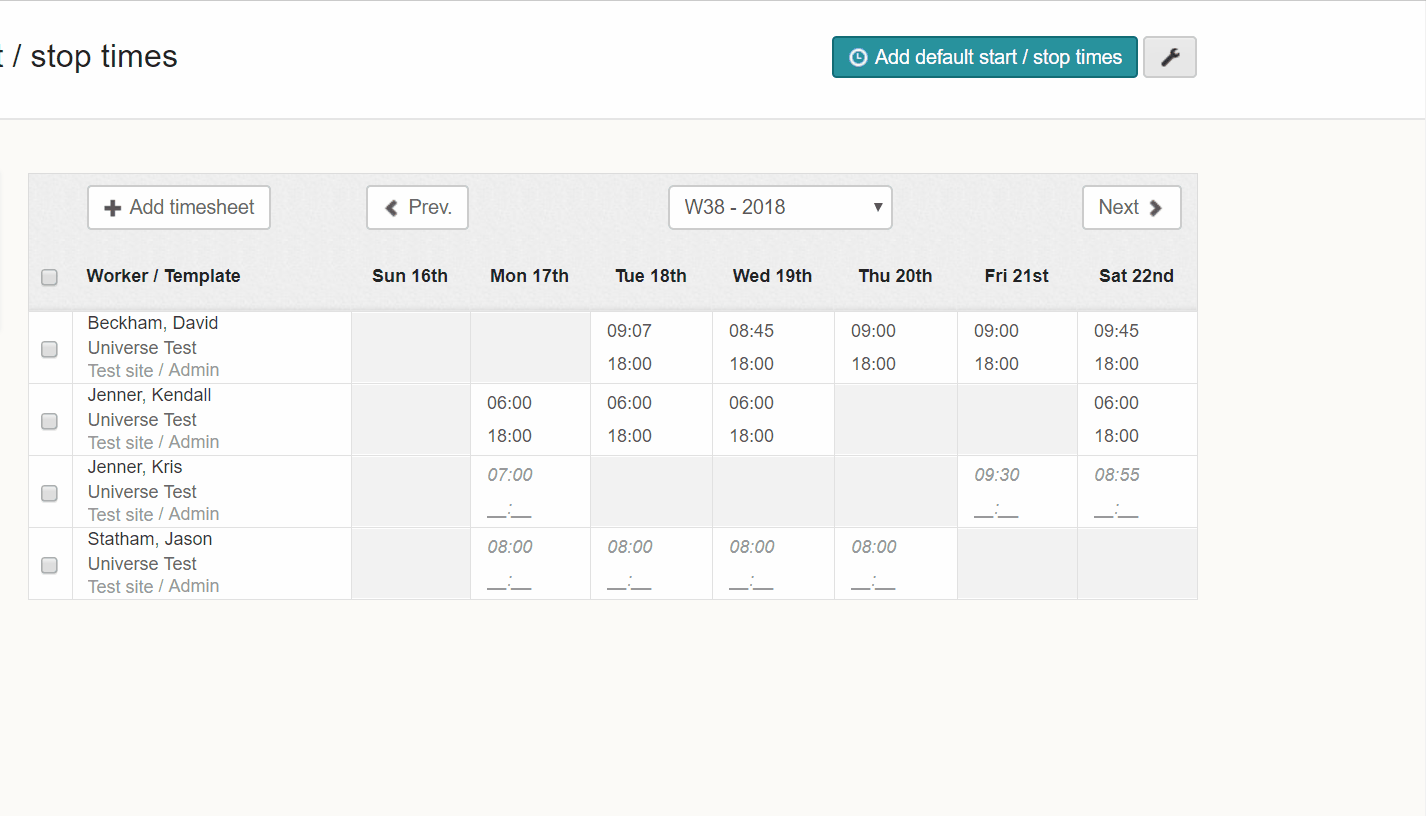Viewport: 1426px width, 816px height.
Task: Tick the checkbox for Kris Jenner
Action: point(49,493)
